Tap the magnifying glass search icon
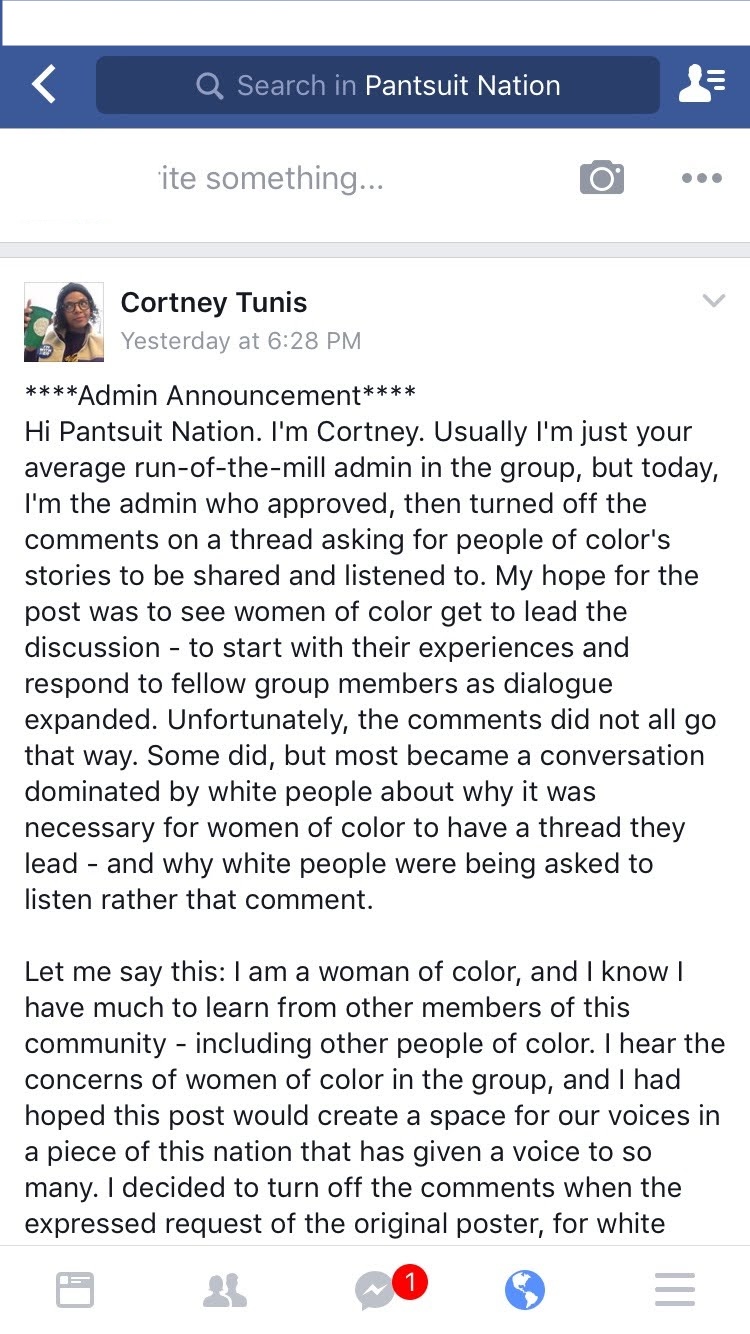This screenshot has width=750, height=1334. 209,86
